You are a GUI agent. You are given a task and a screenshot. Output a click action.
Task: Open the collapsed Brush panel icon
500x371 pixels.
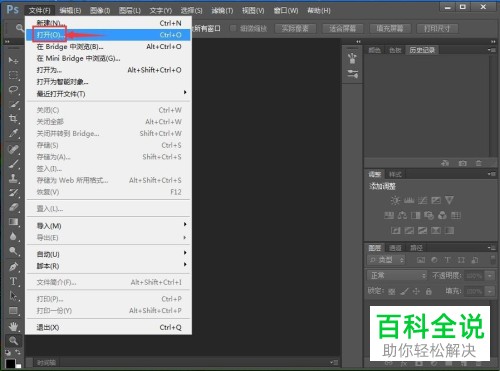tap(352, 59)
